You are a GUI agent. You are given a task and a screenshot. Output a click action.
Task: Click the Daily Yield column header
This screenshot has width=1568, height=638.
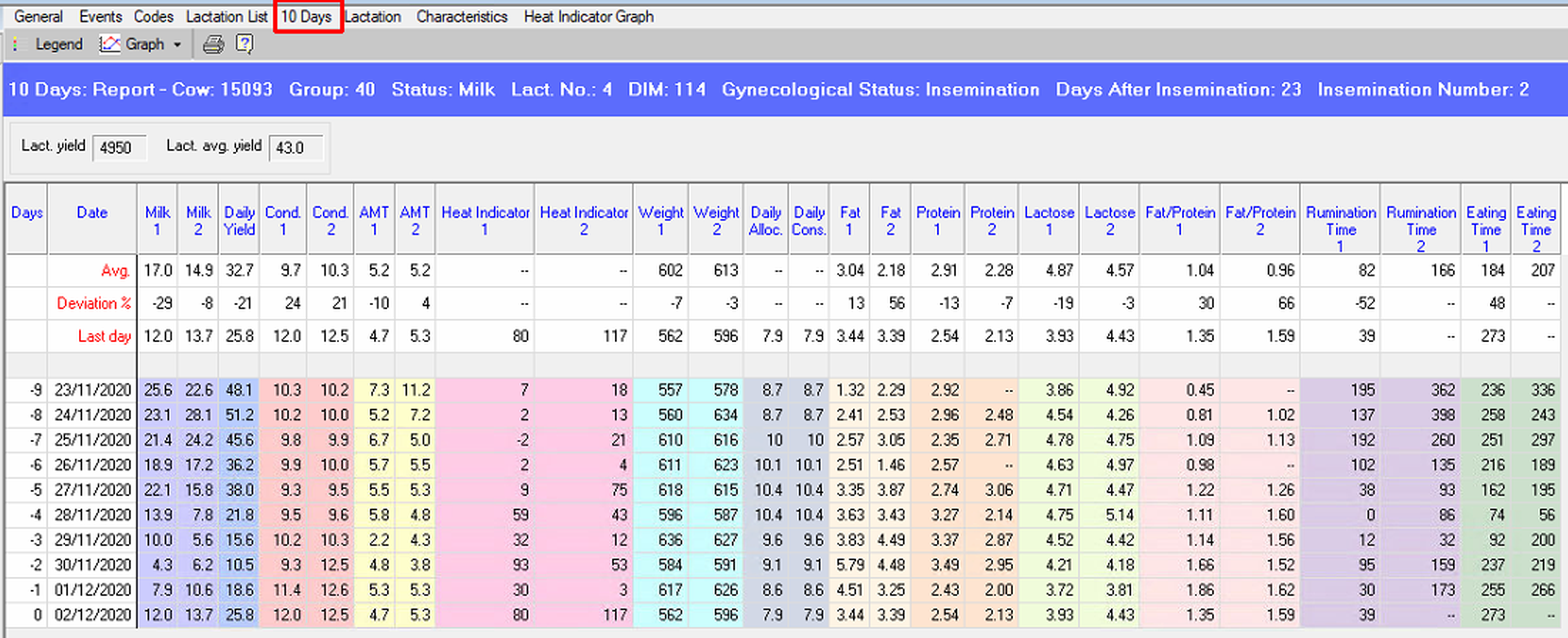point(239,221)
